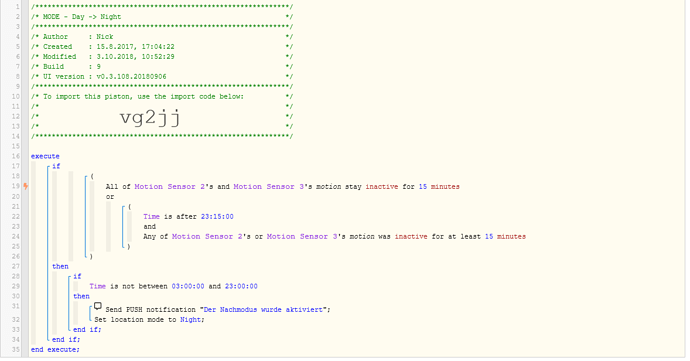Click the then keyword on line 27
The height and width of the screenshot is (361, 690).
[60, 266]
